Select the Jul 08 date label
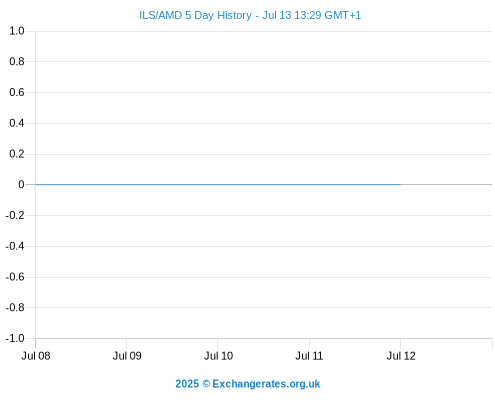This screenshot has width=495, height=400. [36, 356]
